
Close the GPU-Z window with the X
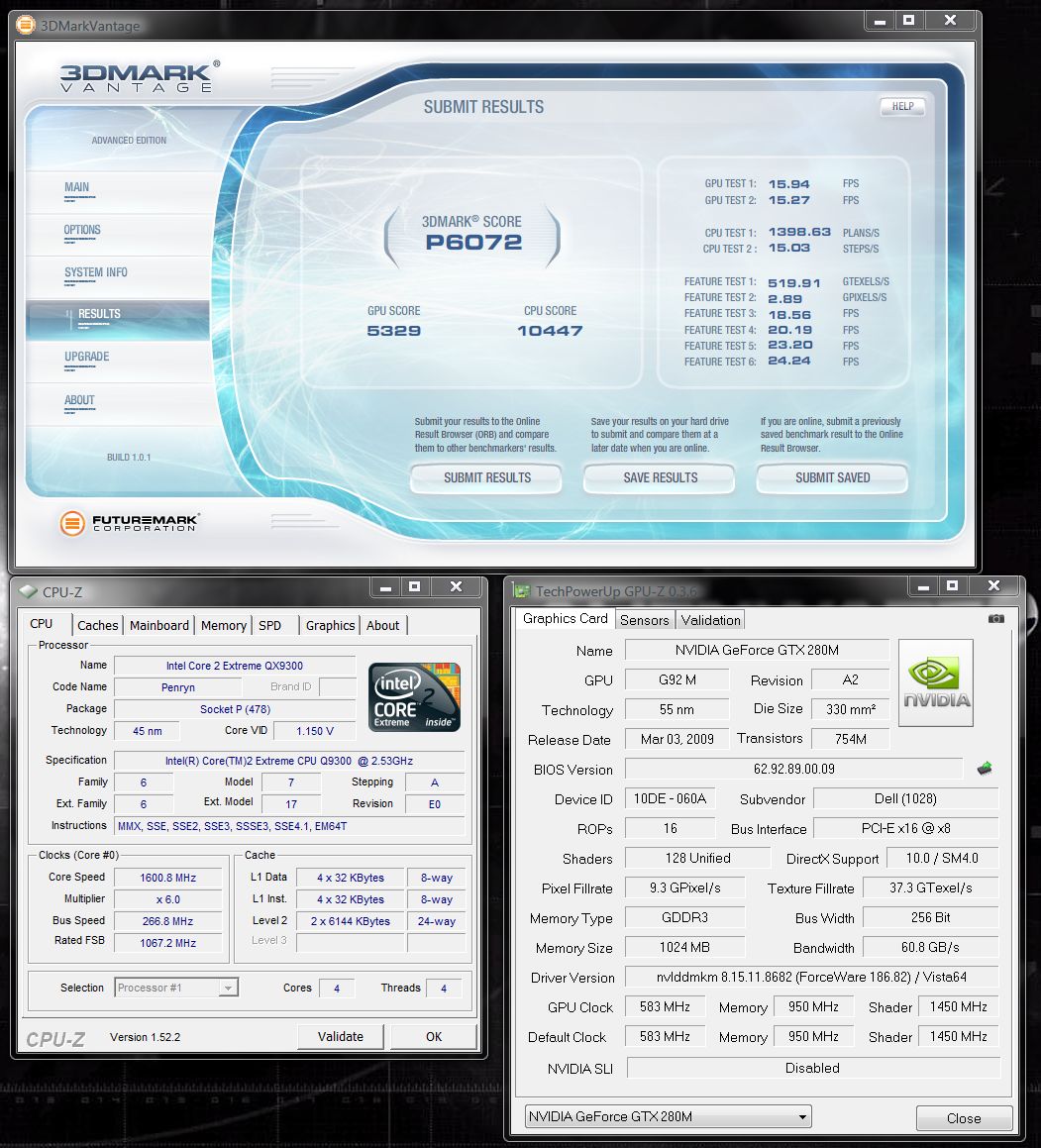993,585
